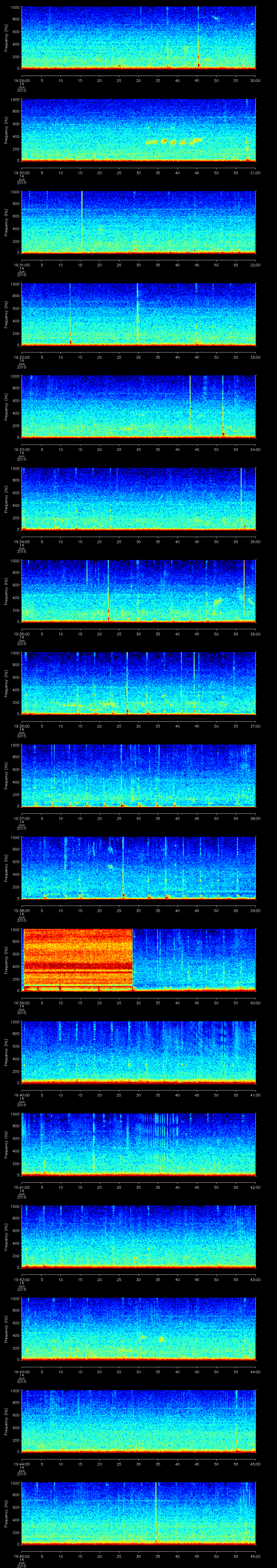Select the 19:37:00 start time label
This screenshot has height=1568, width=277.
(21, 818)
